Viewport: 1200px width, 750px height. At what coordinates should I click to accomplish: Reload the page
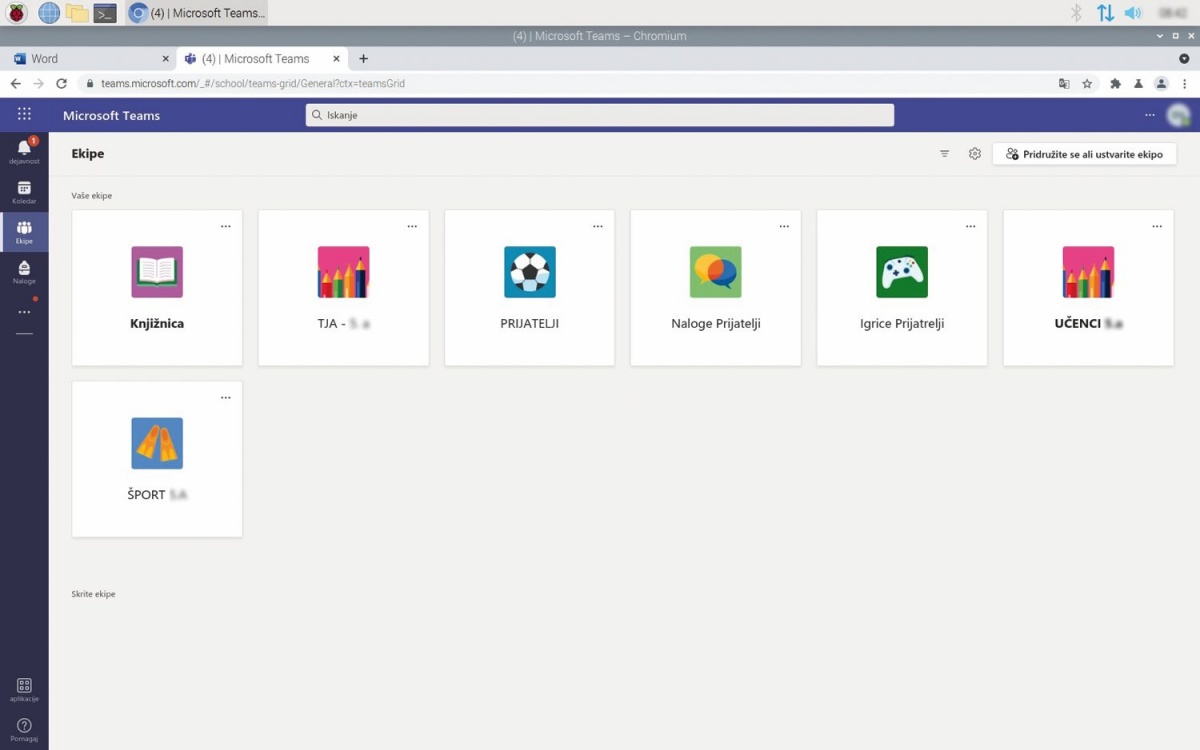tap(61, 84)
